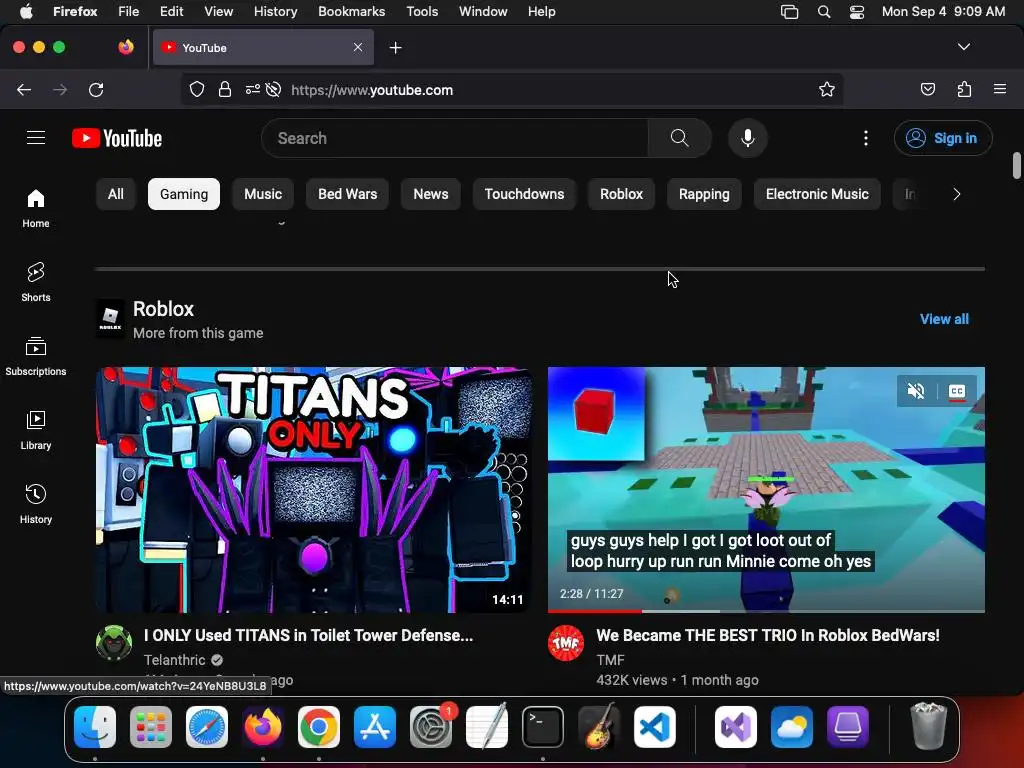Image resolution: width=1024 pixels, height=768 pixels.
Task: Select the Rapping chip
Action: pyautogui.click(x=704, y=194)
